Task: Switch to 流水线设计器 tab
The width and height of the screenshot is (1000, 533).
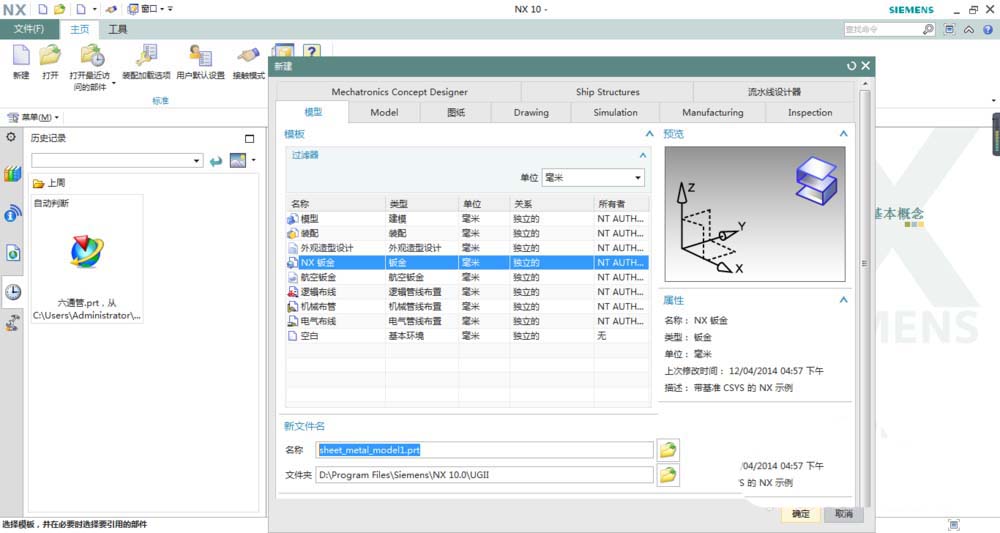Action: (x=774, y=92)
